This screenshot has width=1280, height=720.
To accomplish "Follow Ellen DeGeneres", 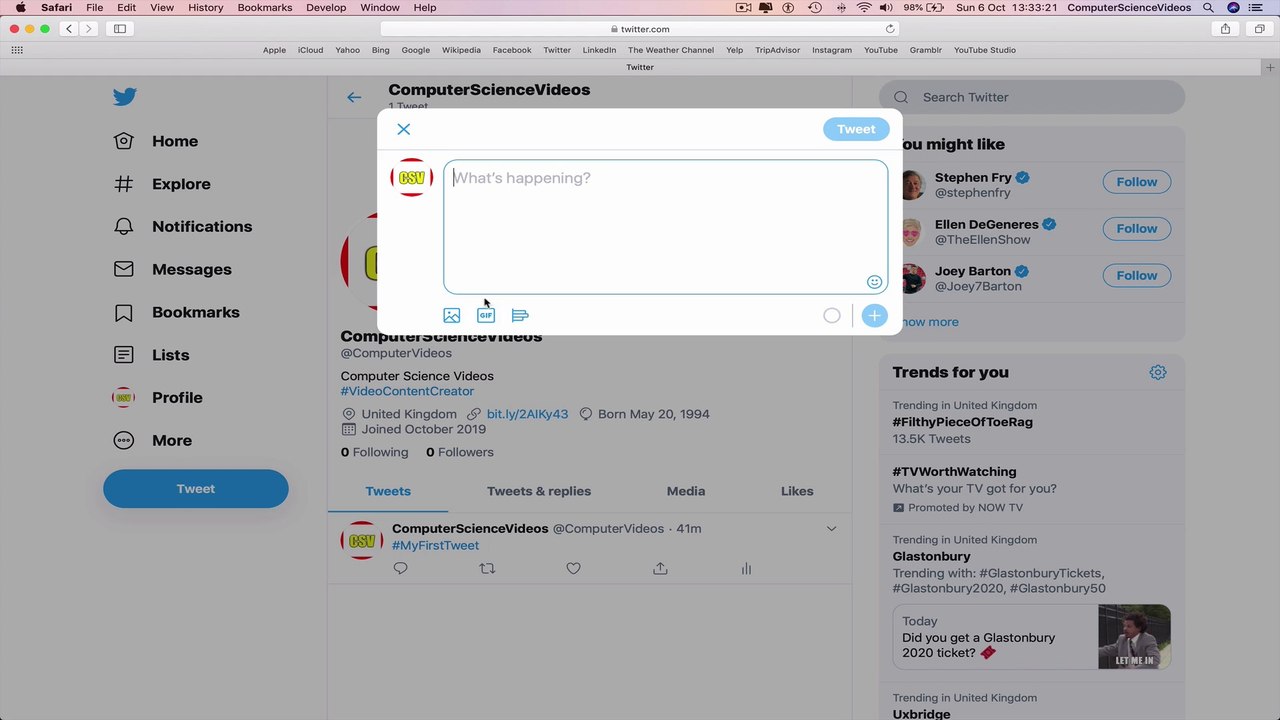I will [x=1137, y=229].
